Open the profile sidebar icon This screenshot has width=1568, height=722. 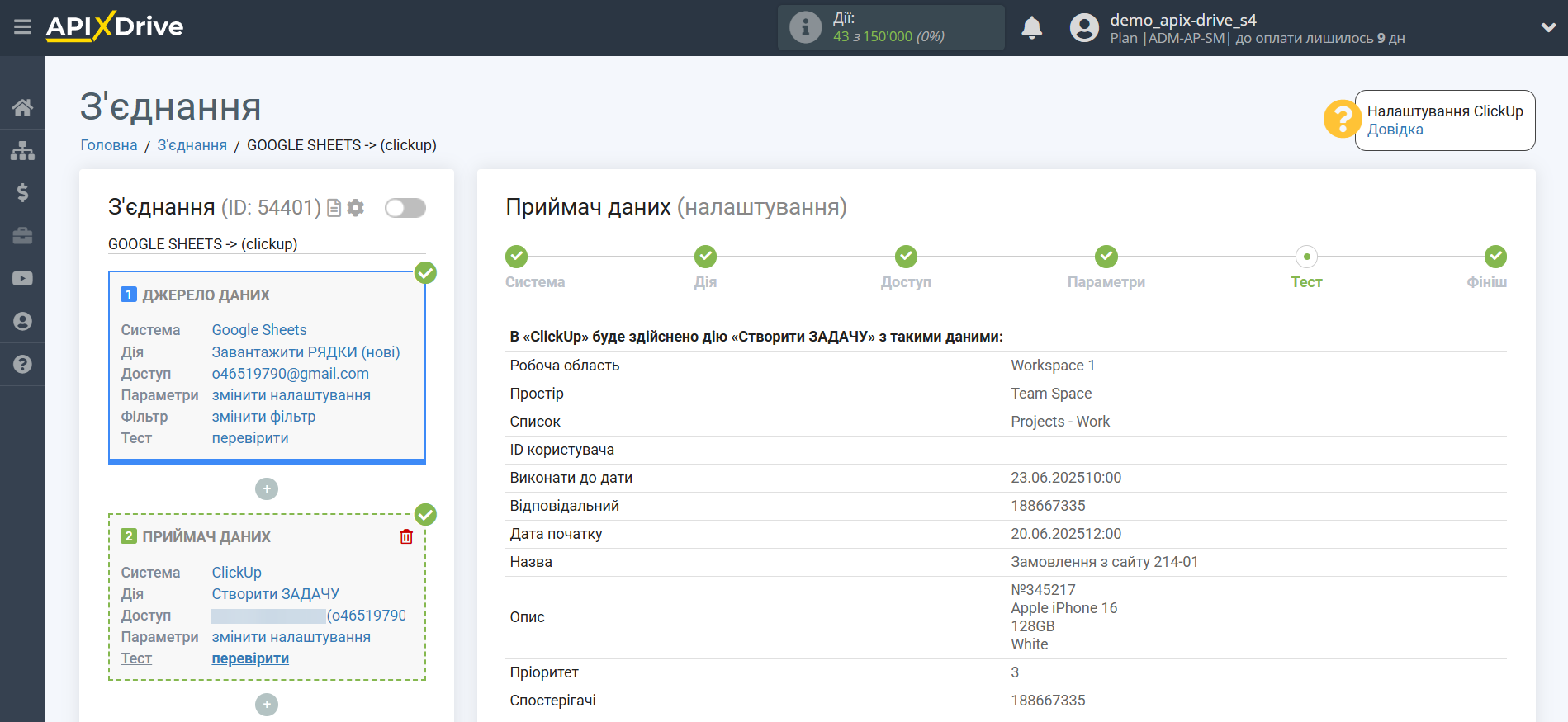click(x=22, y=322)
